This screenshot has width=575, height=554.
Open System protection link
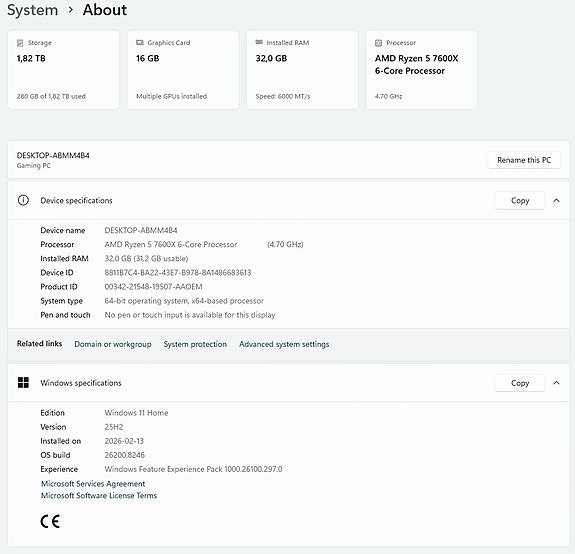pos(195,344)
